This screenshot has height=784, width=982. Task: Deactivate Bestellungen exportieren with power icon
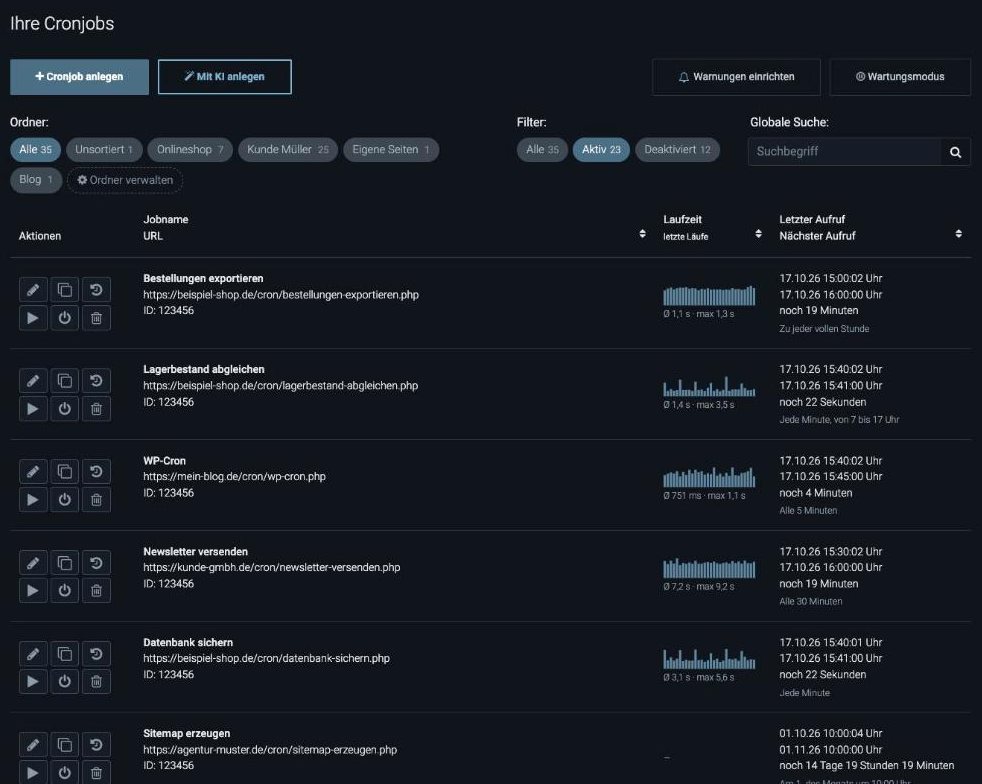click(65, 318)
